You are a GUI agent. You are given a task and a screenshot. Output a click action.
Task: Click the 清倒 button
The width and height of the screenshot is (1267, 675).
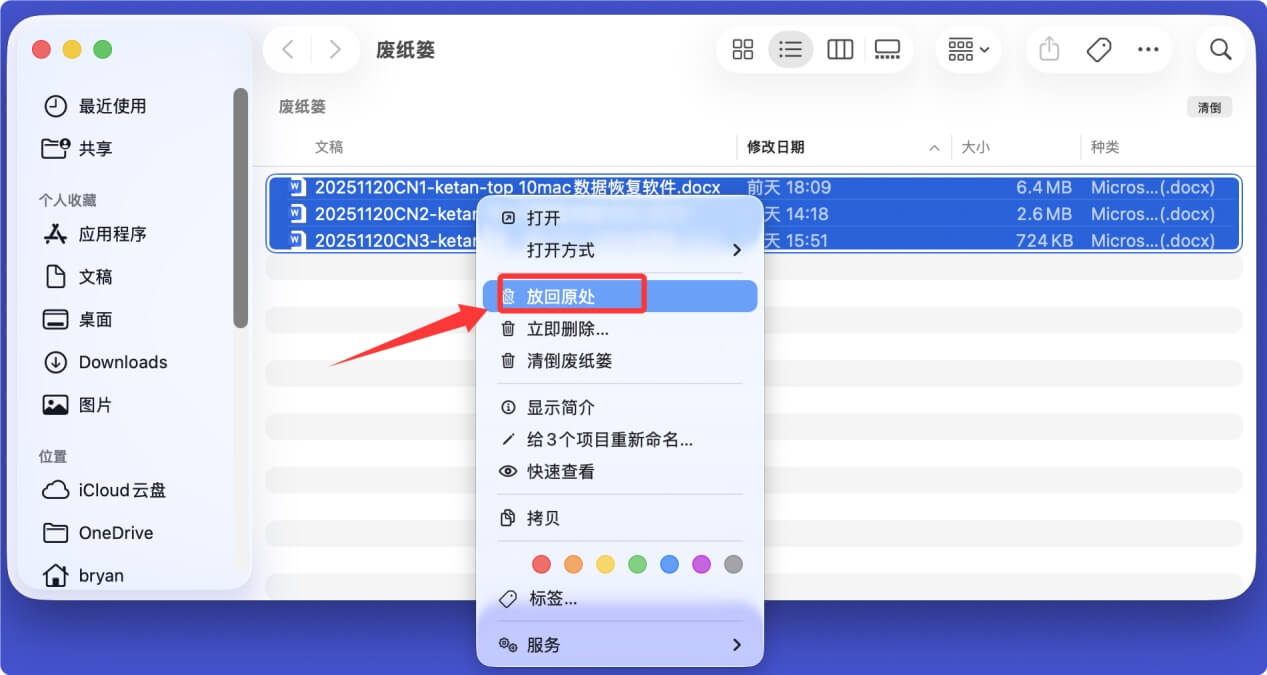click(1208, 106)
